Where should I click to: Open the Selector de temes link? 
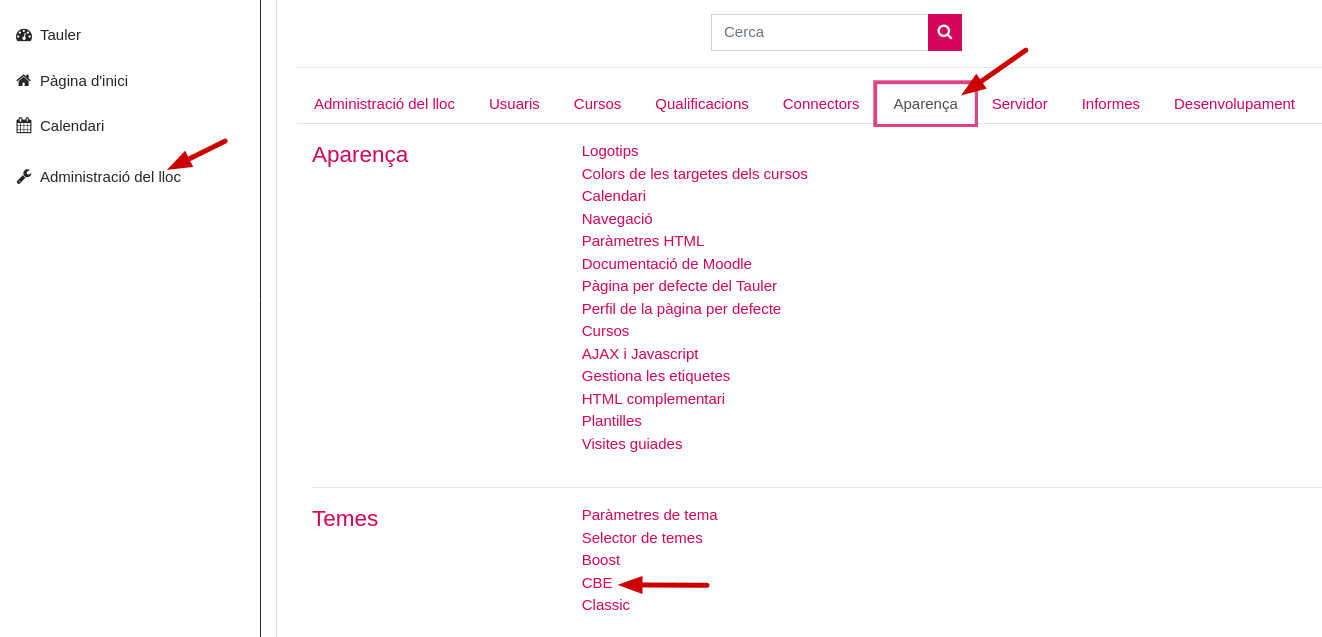(642, 537)
